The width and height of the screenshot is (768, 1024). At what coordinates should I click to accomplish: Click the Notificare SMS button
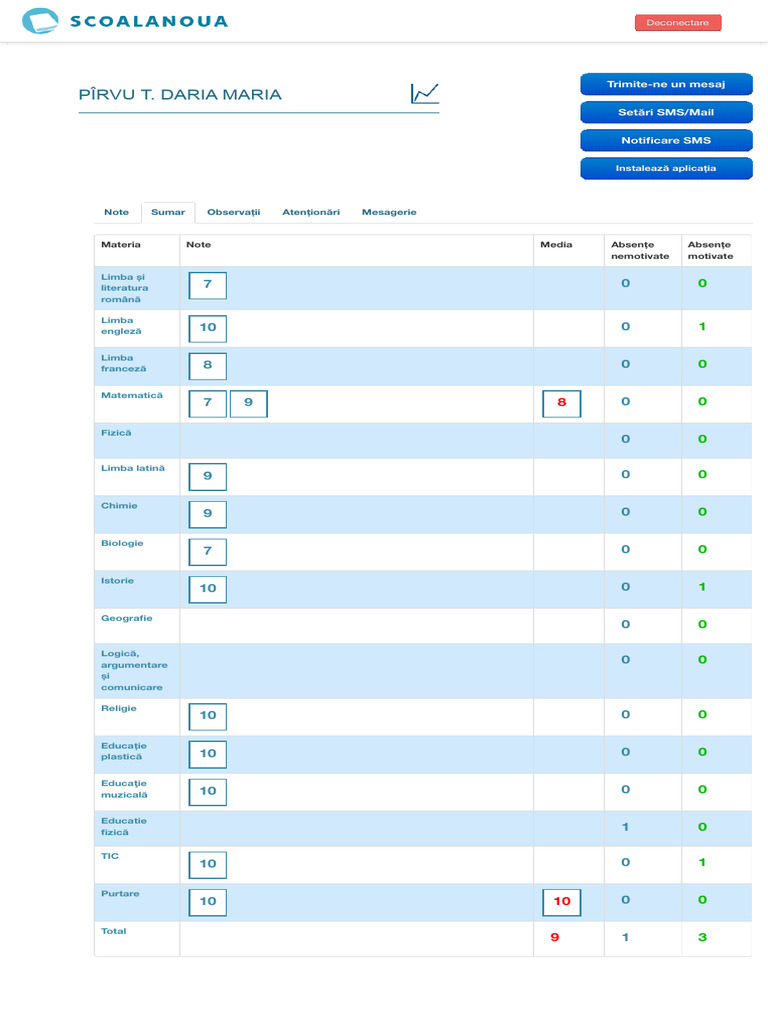coord(666,140)
